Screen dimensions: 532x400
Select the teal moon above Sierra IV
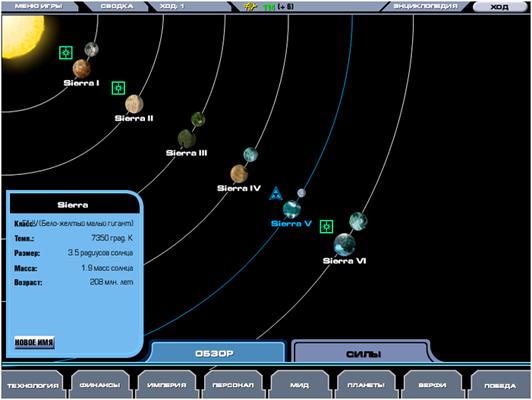click(250, 154)
